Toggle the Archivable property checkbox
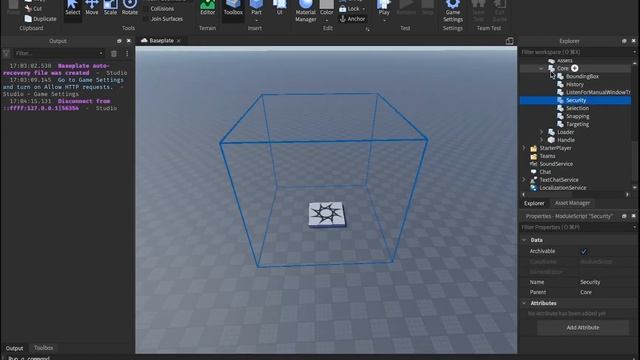 tap(584, 251)
